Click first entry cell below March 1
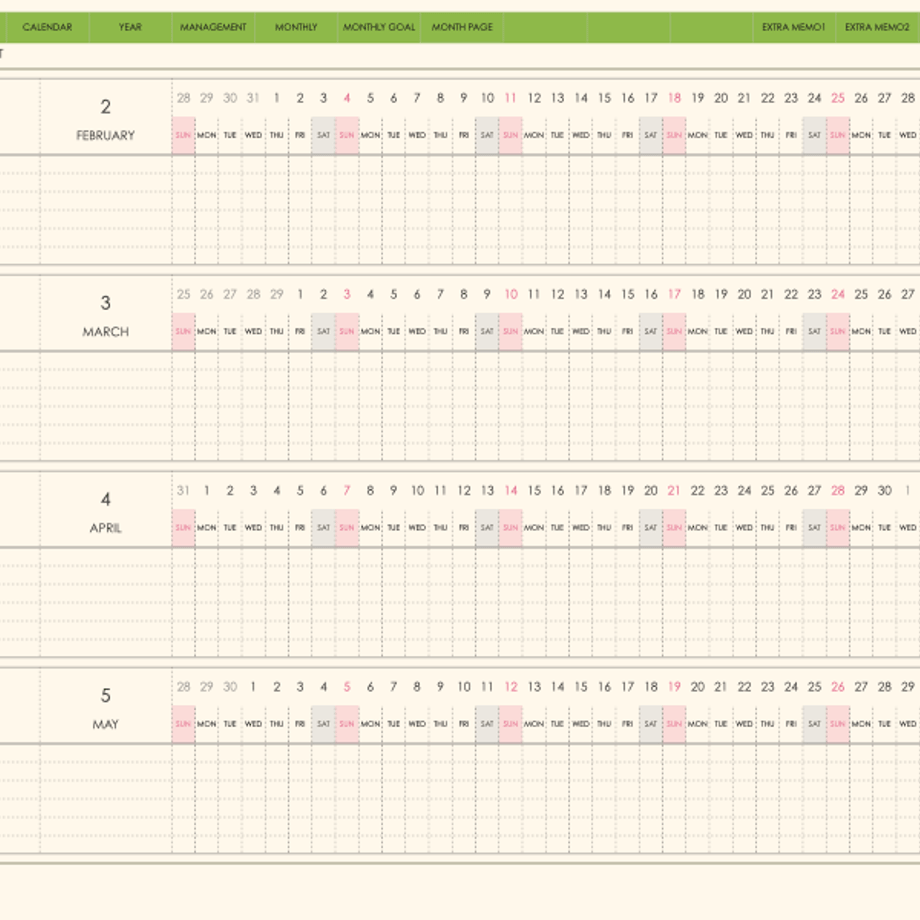Image resolution: width=920 pixels, height=920 pixels. (x=300, y=362)
